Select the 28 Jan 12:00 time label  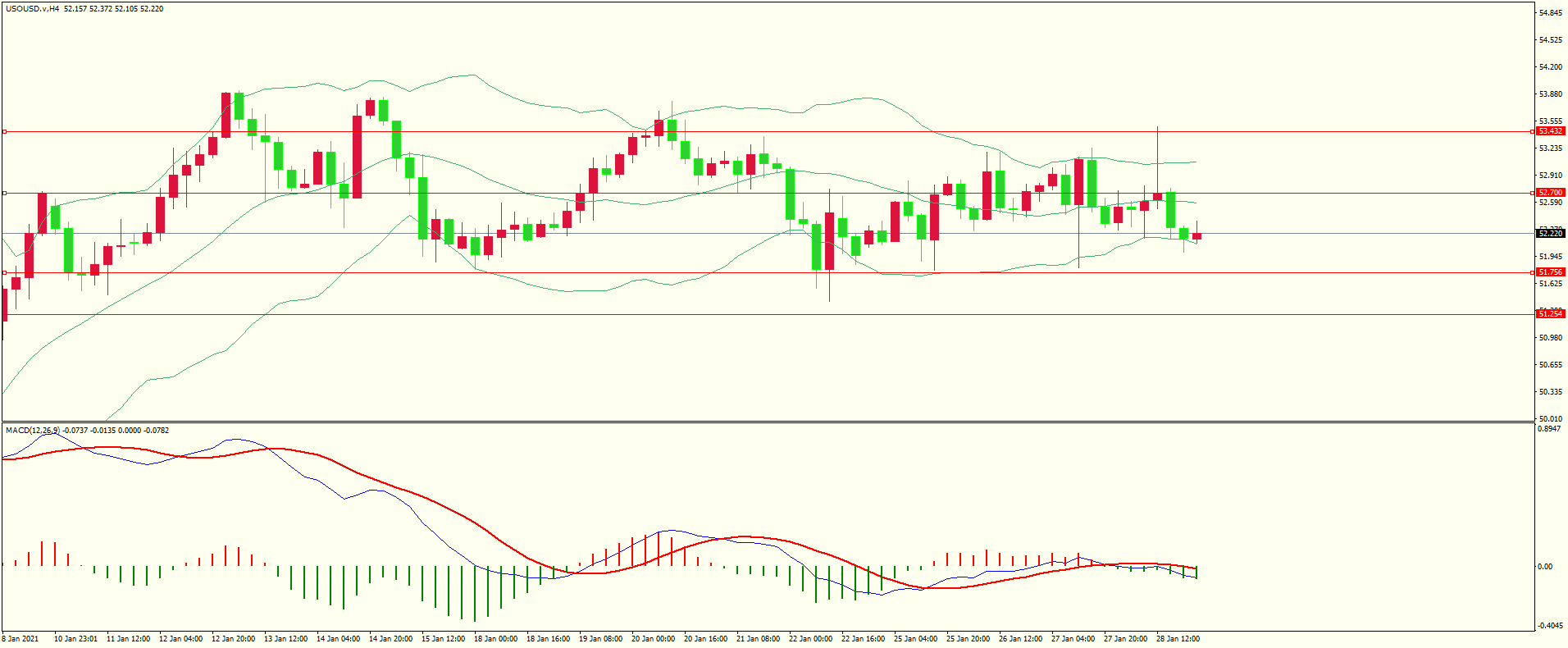click(1178, 639)
